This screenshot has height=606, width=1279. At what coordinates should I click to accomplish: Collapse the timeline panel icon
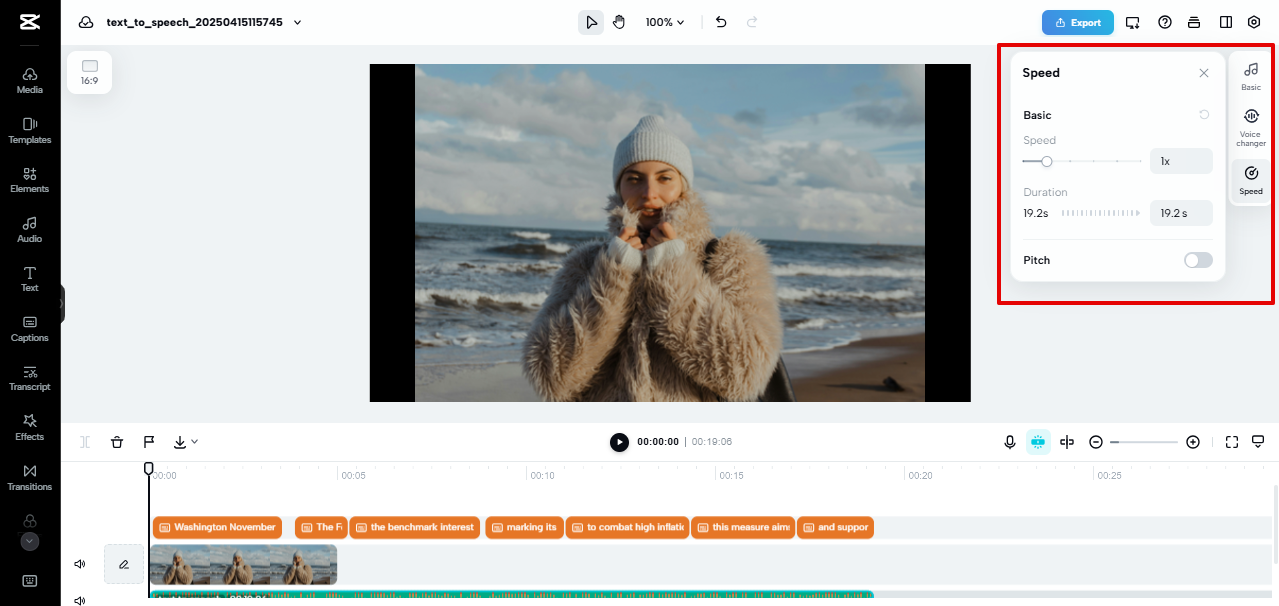1258,442
